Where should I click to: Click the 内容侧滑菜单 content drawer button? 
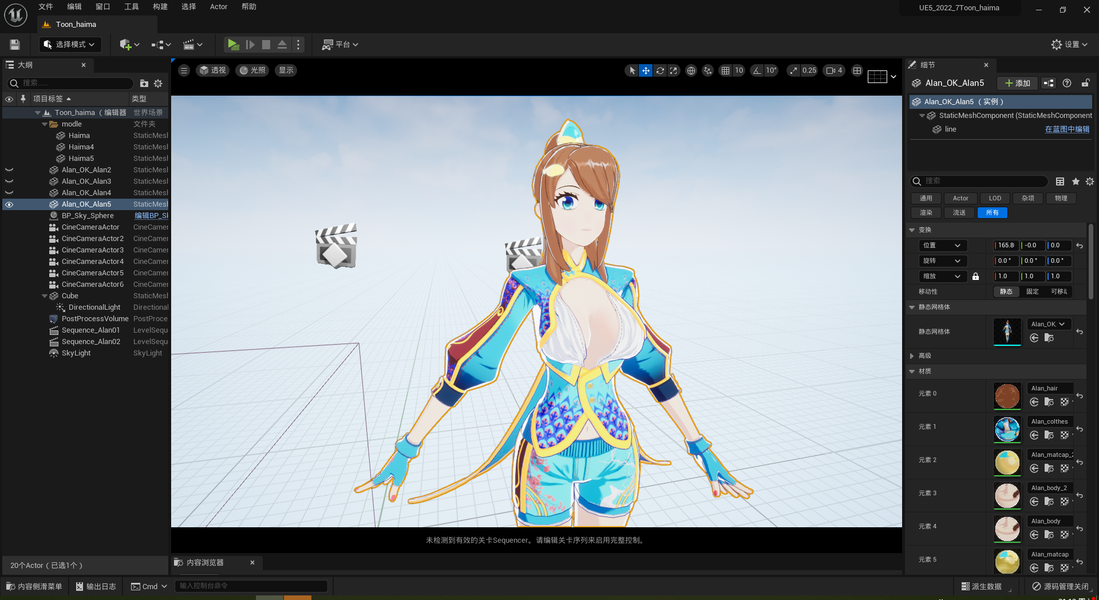coord(34,587)
